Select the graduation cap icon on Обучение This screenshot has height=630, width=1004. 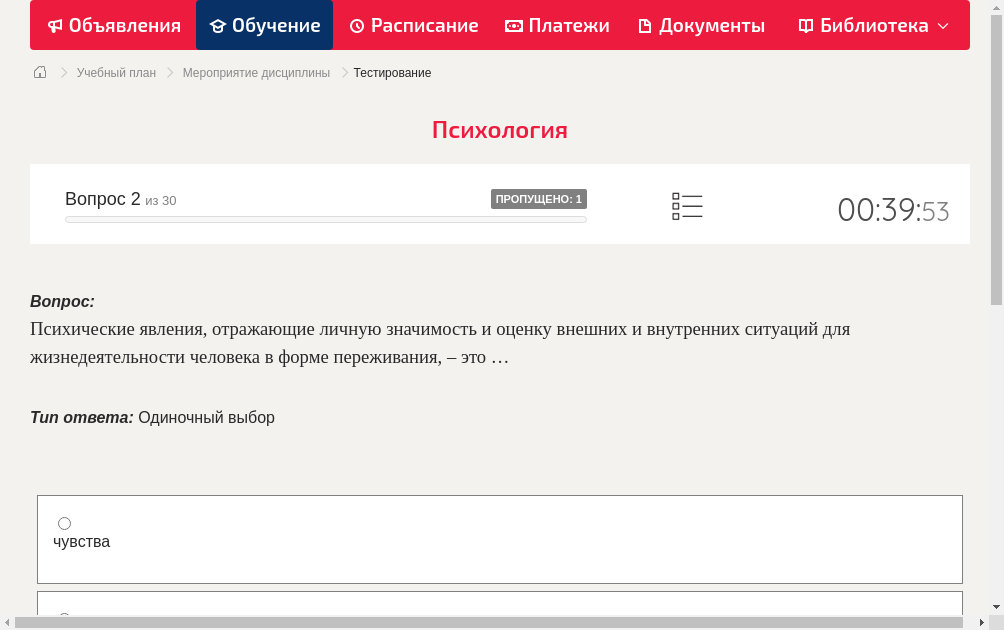pos(217,25)
